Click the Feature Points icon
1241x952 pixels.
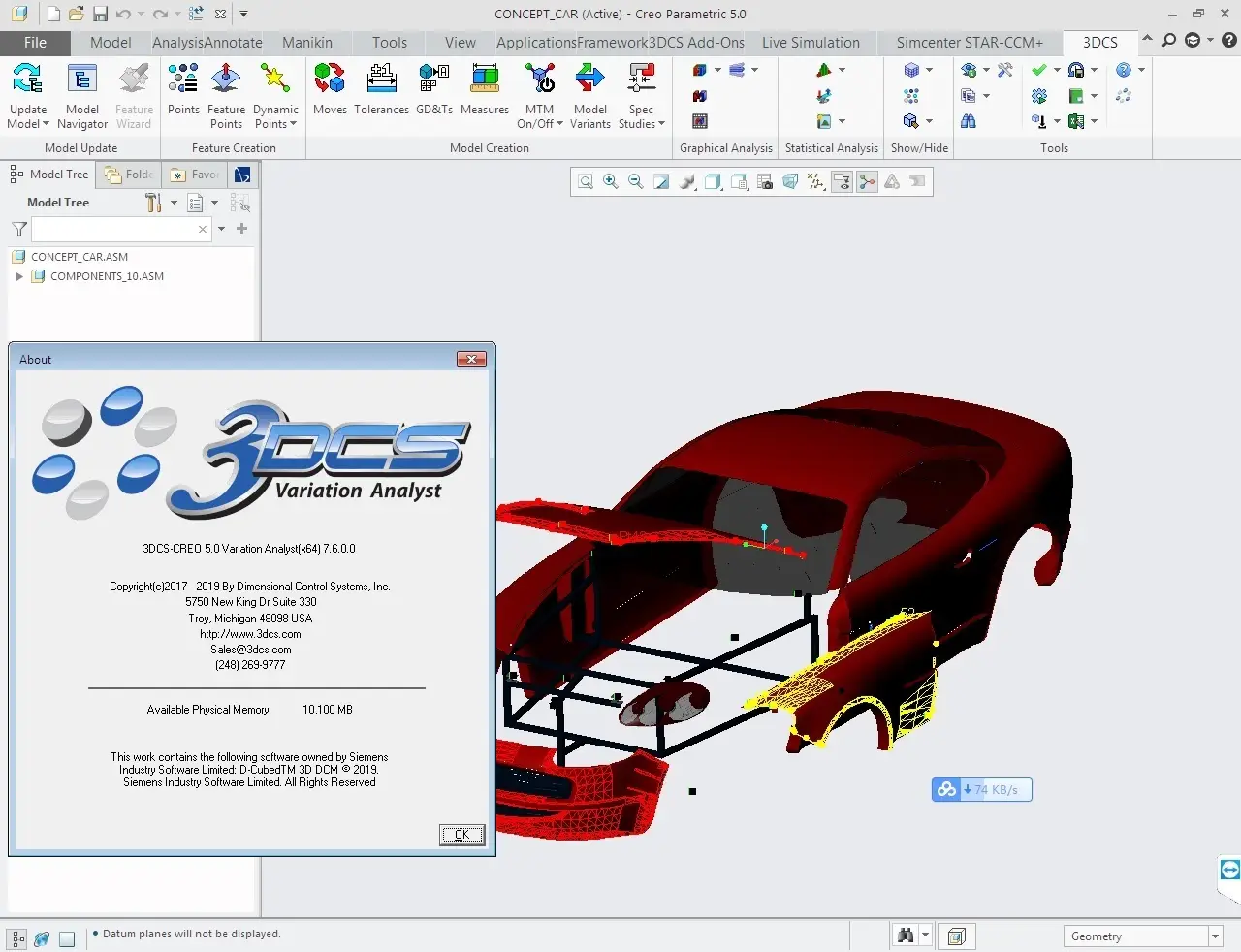(226, 79)
